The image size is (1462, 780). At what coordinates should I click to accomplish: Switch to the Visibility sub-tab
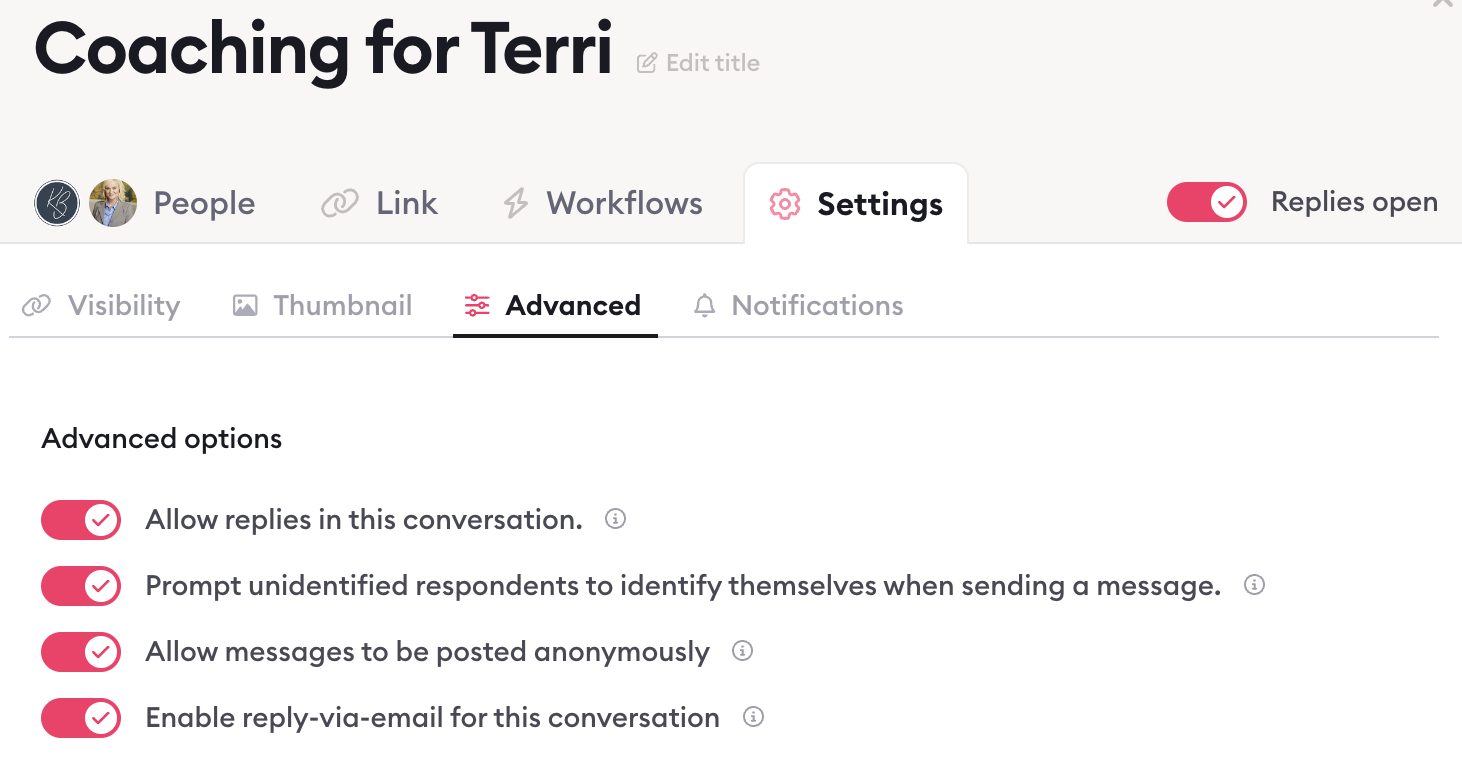[101, 305]
